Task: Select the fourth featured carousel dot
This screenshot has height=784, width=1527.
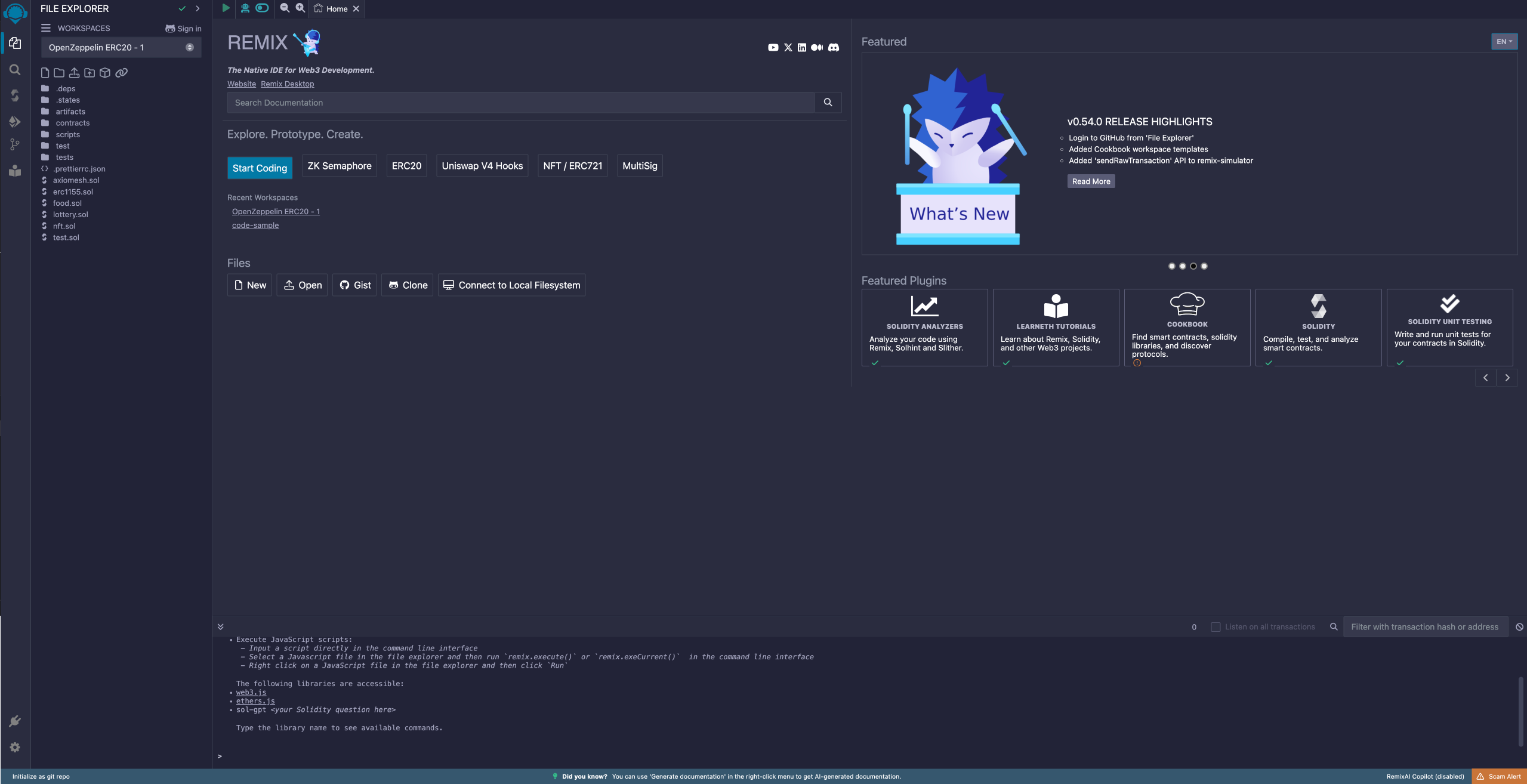Action: point(1204,266)
